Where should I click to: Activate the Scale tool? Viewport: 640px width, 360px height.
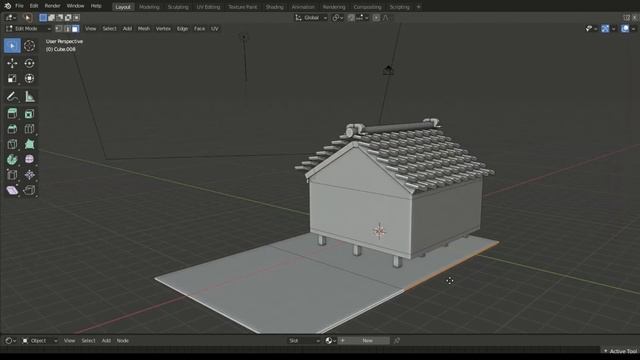tap(12, 78)
